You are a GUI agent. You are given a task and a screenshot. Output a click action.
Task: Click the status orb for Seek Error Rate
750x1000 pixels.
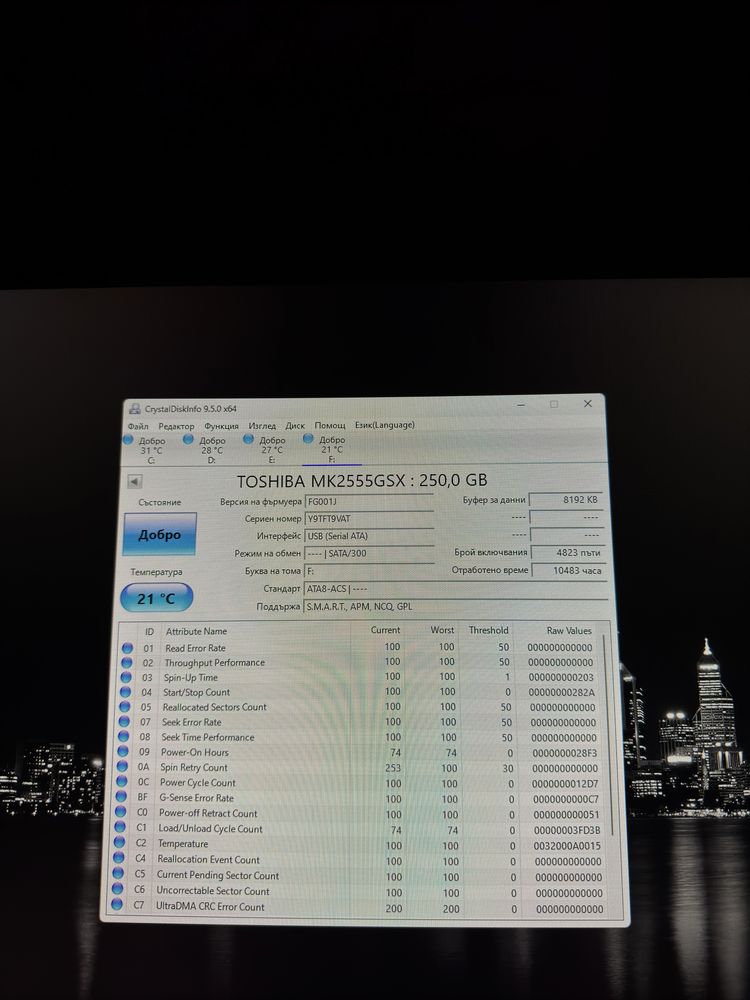coord(124,722)
